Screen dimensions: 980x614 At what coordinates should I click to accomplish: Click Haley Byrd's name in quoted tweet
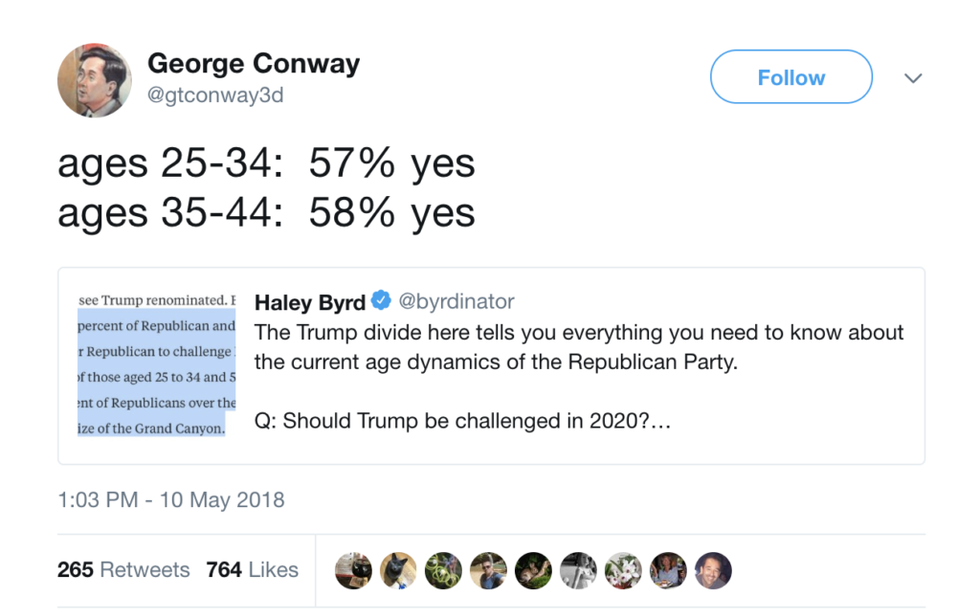[310, 302]
